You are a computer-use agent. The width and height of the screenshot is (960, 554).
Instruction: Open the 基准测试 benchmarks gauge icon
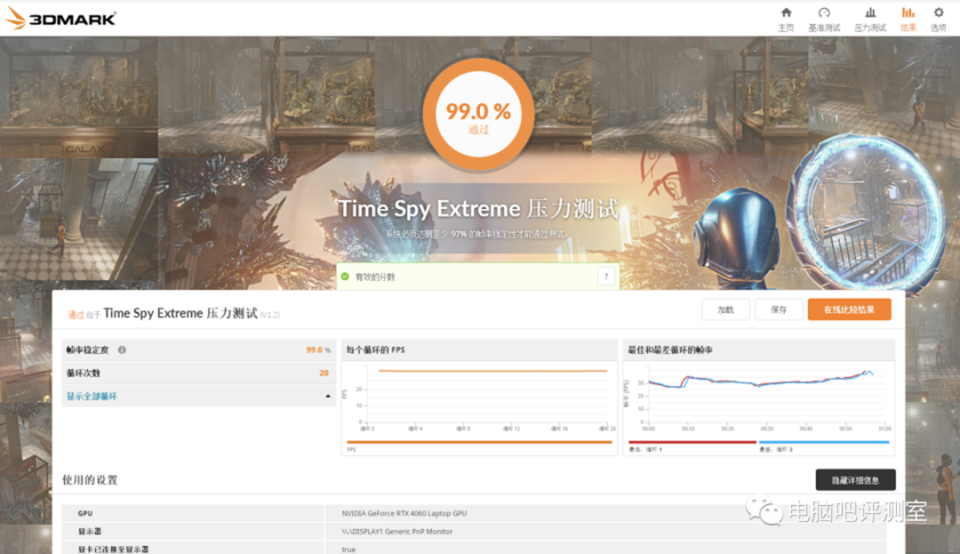(x=824, y=12)
